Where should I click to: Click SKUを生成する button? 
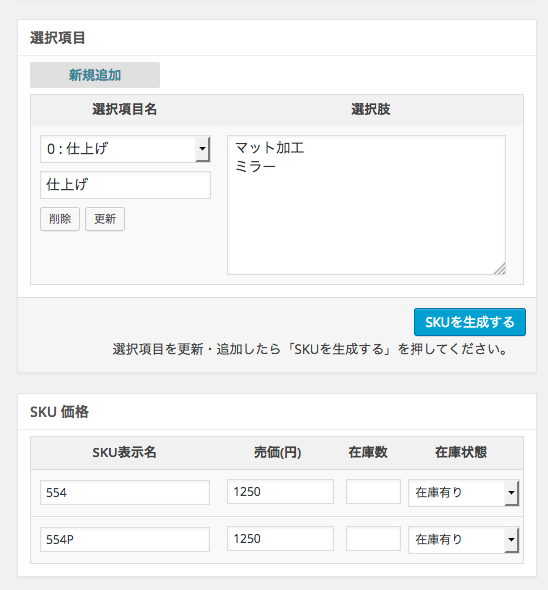click(x=470, y=322)
